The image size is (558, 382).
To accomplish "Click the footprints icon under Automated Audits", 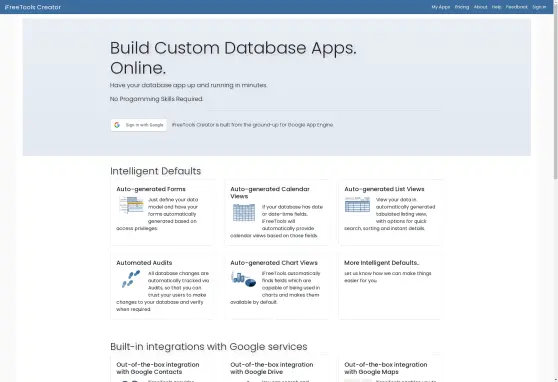I will click(x=131, y=279).
